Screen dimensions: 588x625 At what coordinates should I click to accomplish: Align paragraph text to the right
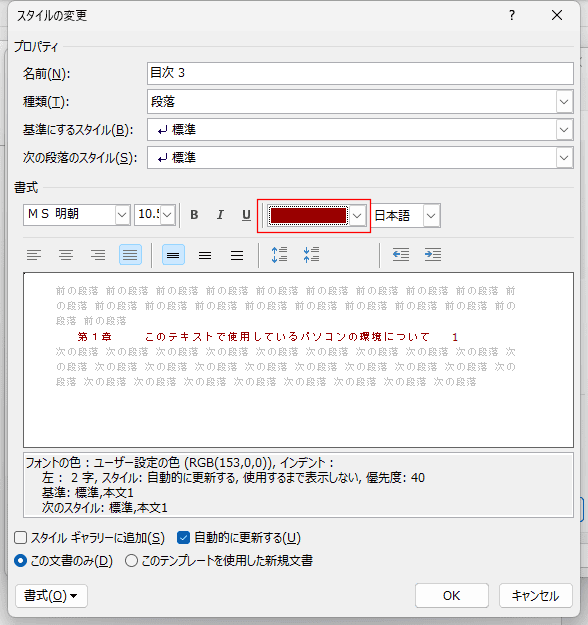(98, 255)
